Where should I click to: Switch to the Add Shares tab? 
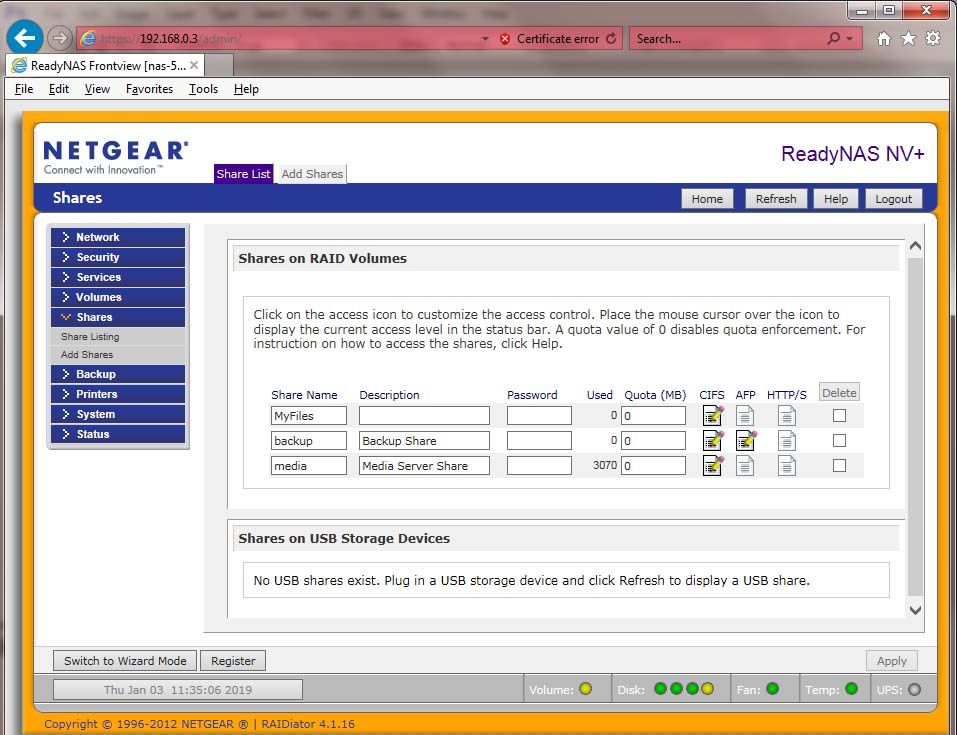312,174
